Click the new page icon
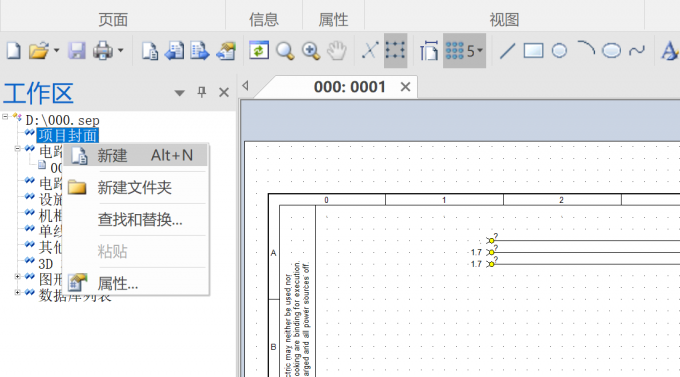The height and width of the screenshot is (377, 680). point(150,51)
